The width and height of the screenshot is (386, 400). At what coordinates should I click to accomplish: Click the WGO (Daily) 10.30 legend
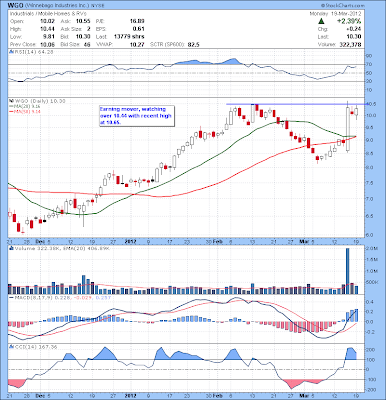pos(37,101)
